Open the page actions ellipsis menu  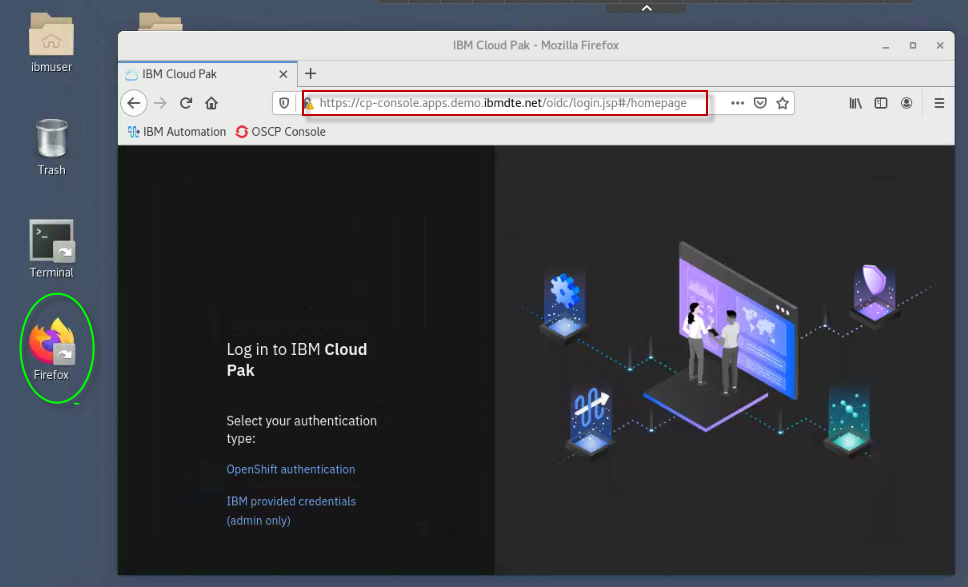coord(736,103)
